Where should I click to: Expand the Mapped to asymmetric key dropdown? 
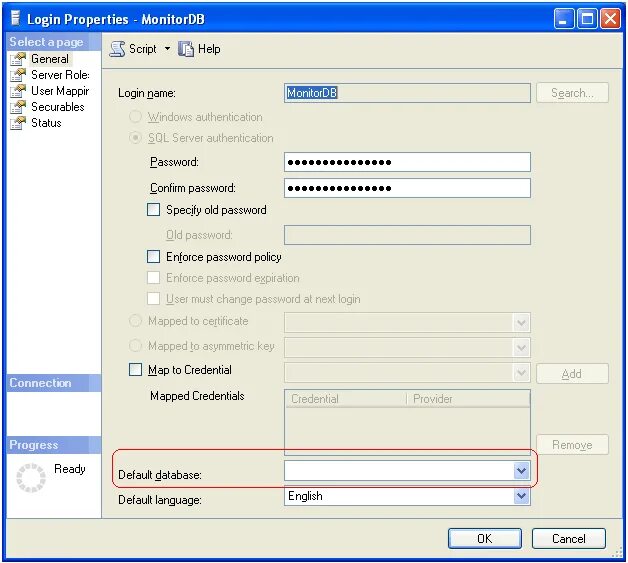[x=521, y=348]
